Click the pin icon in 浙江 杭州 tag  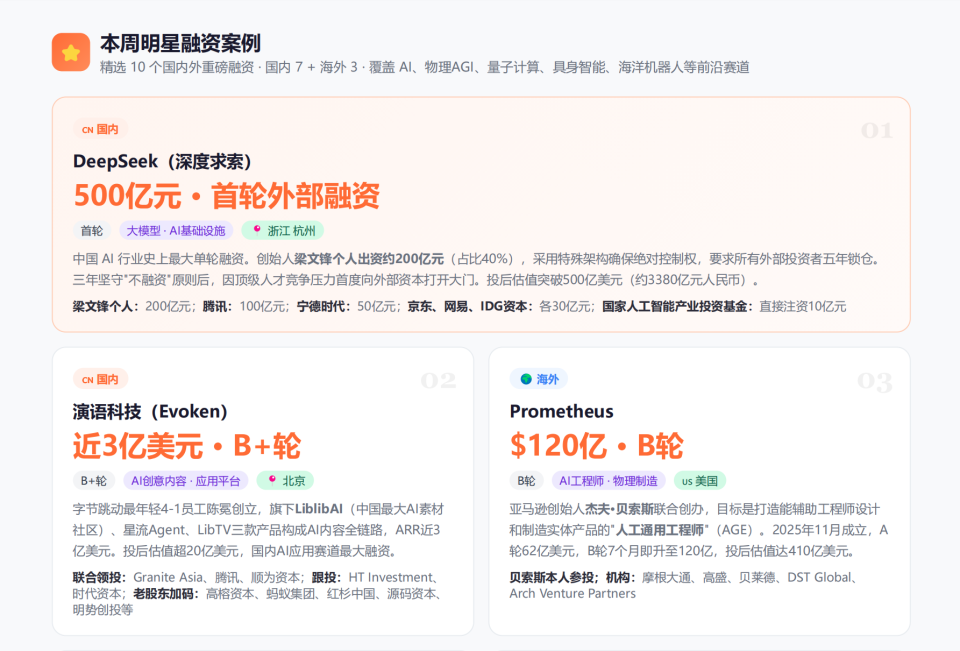tap(257, 230)
